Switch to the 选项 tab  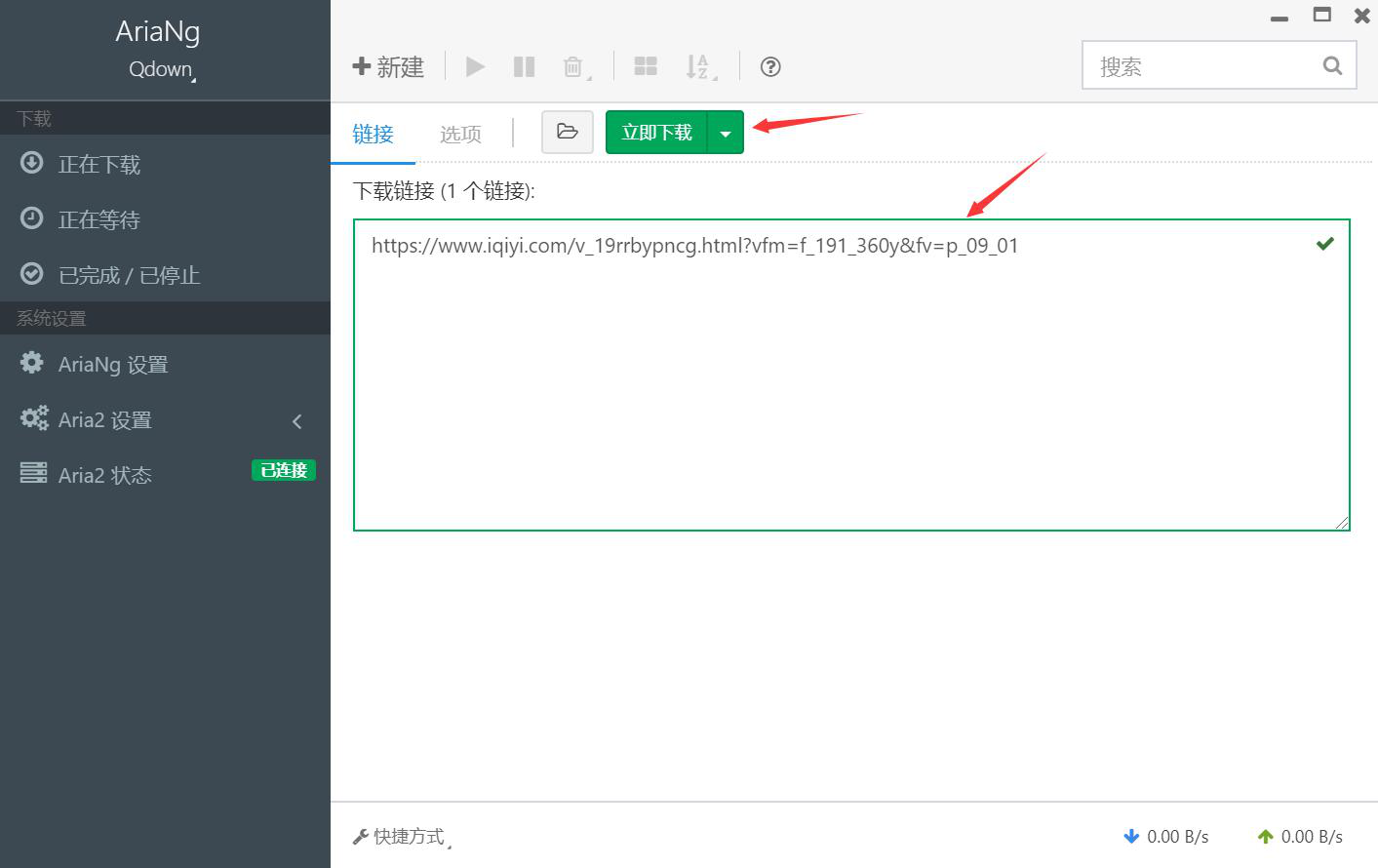pyautogui.click(x=459, y=135)
